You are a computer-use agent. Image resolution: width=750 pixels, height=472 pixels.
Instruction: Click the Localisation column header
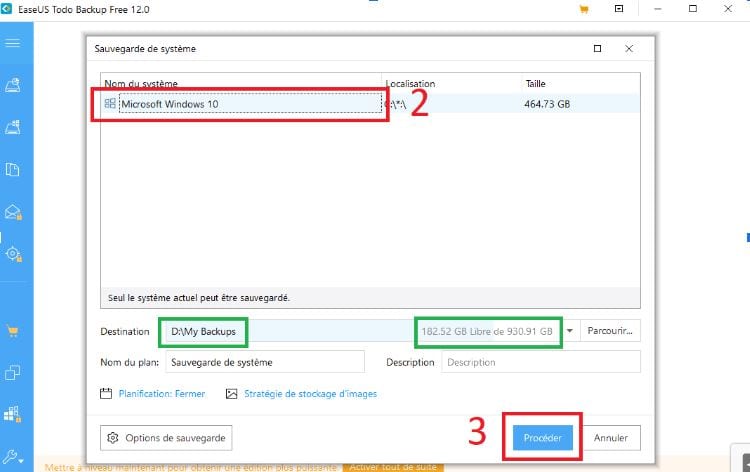(x=410, y=84)
